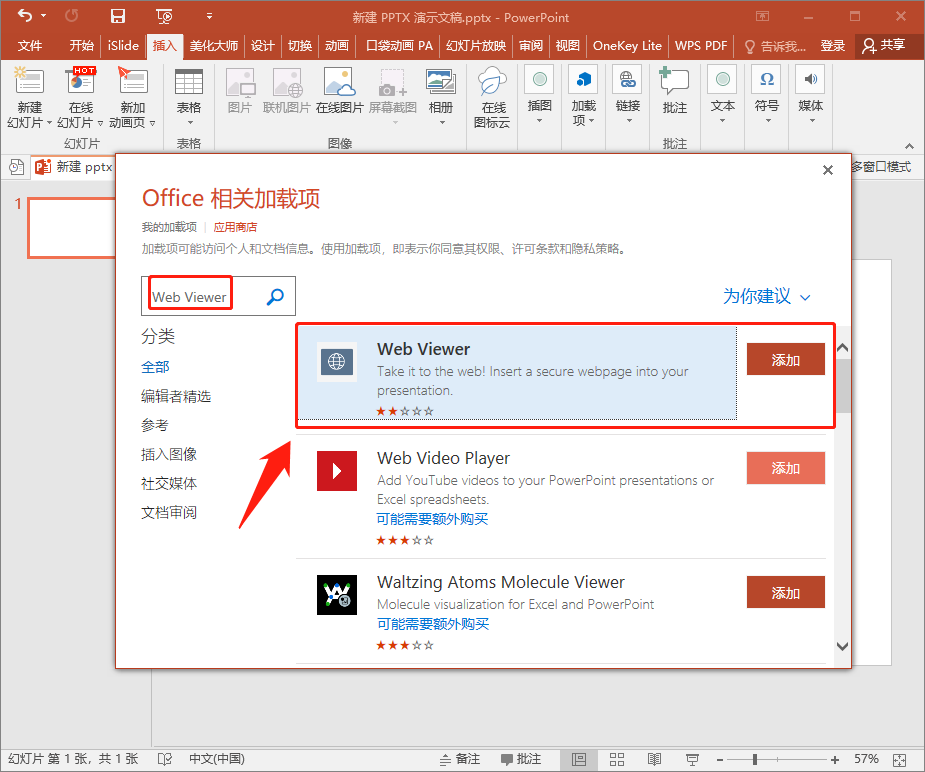
Task: Insert a table using the Table icon
Action: coord(189,82)
